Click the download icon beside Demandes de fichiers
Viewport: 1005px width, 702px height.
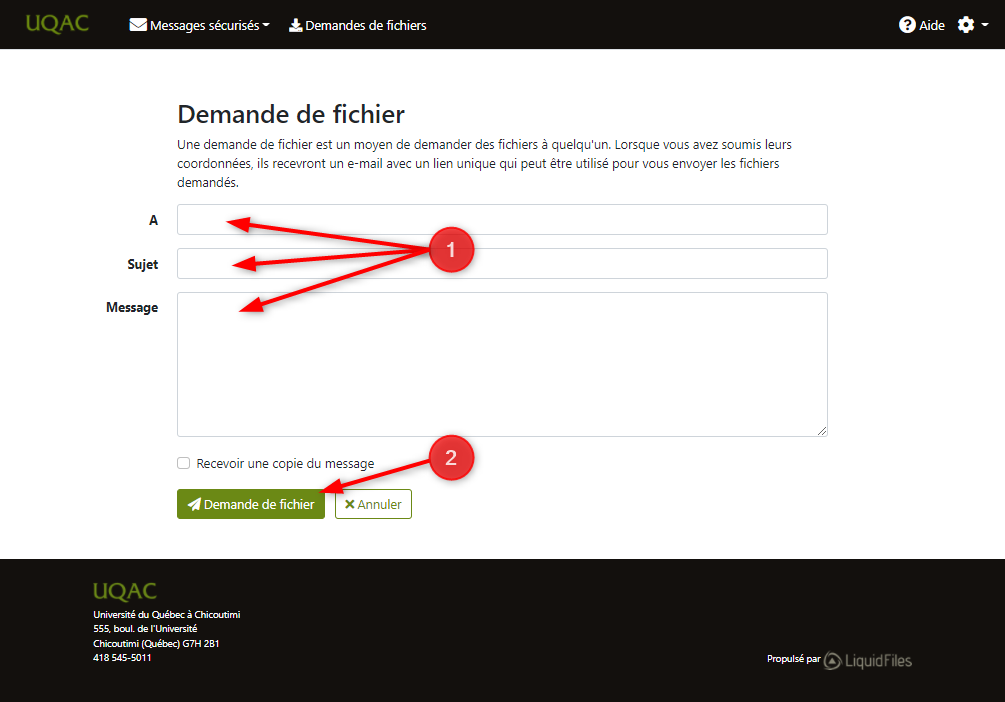click(295, 25)
